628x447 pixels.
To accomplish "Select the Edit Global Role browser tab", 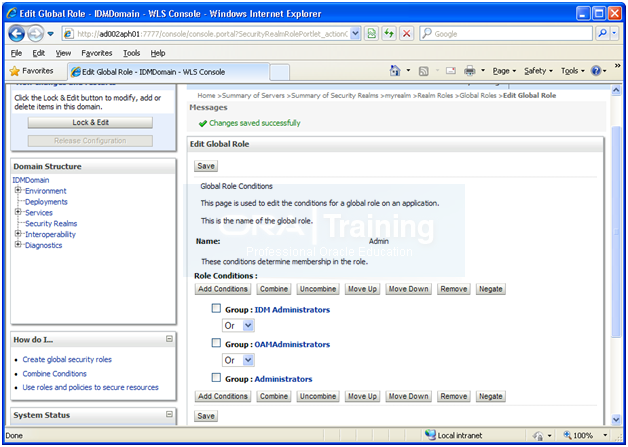I will pyautogui.click(x=168, y=72).
